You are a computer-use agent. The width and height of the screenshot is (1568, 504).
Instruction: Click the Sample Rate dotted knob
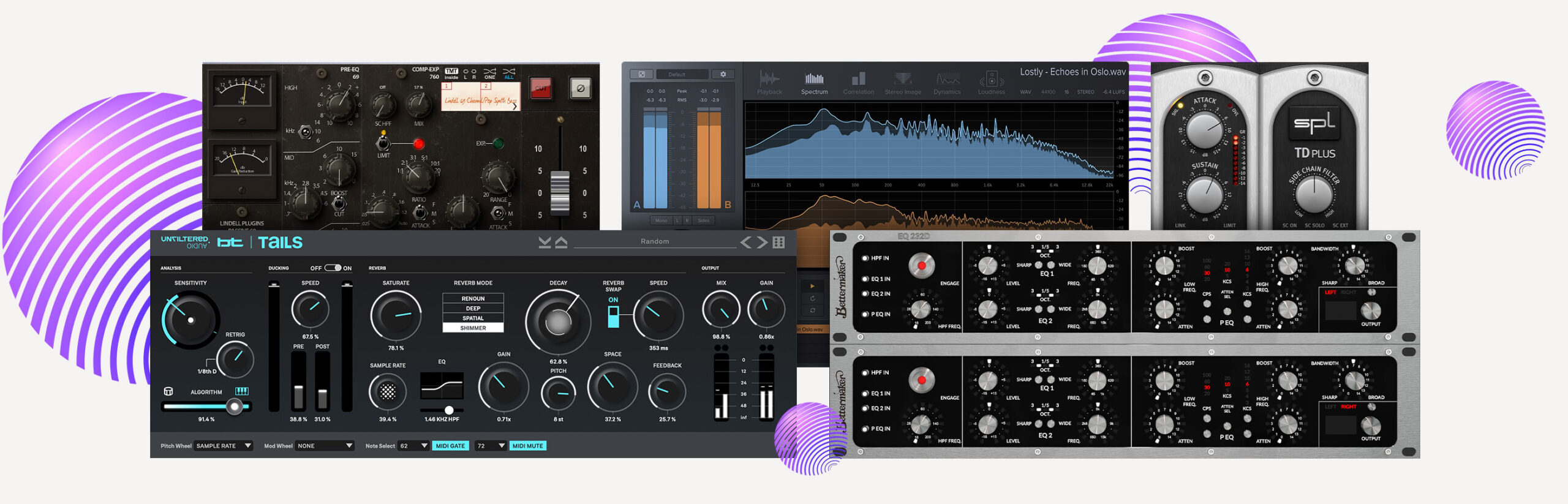pos(388,391)
